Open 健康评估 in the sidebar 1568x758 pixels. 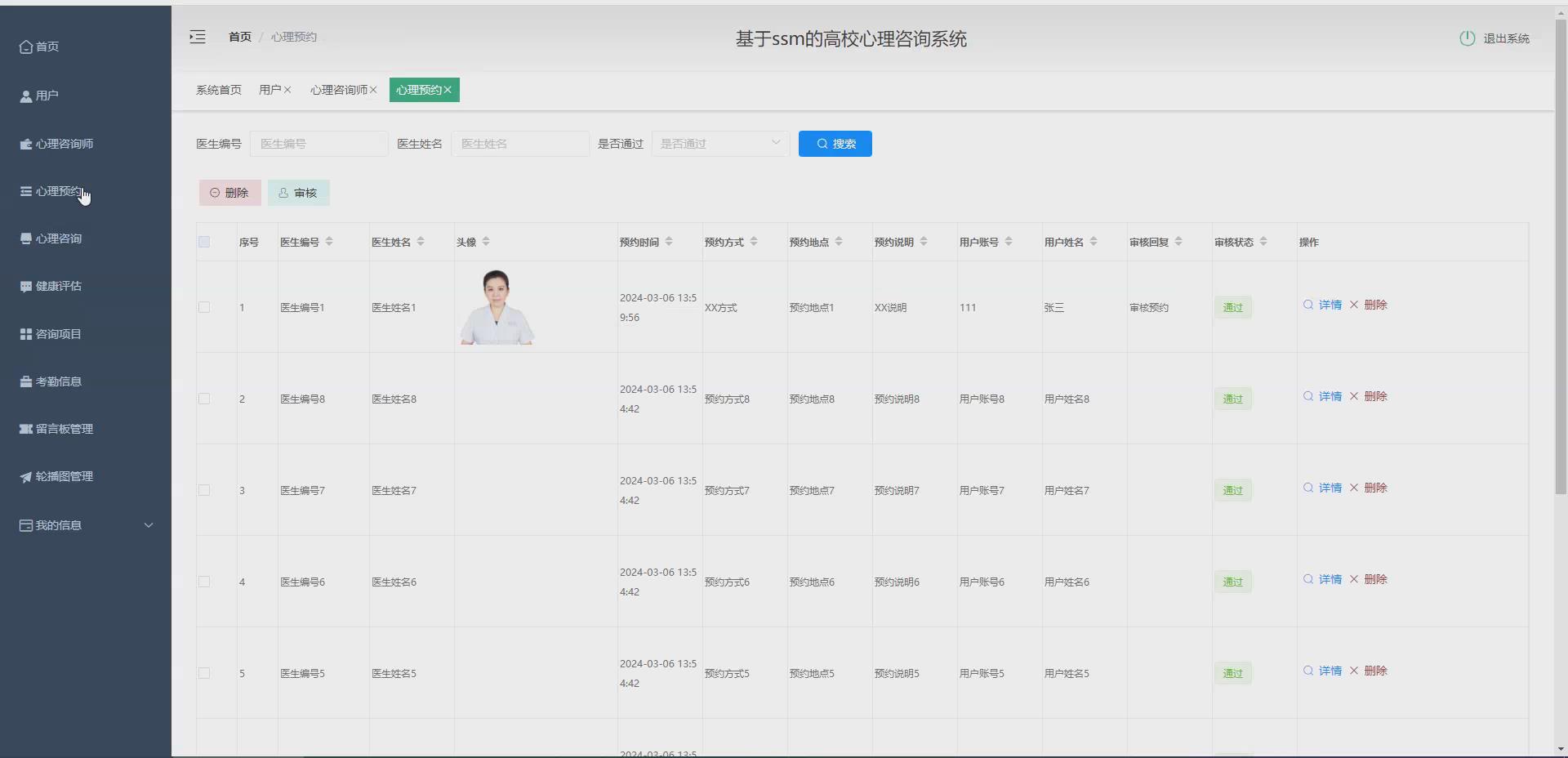(x=57, y=286)
